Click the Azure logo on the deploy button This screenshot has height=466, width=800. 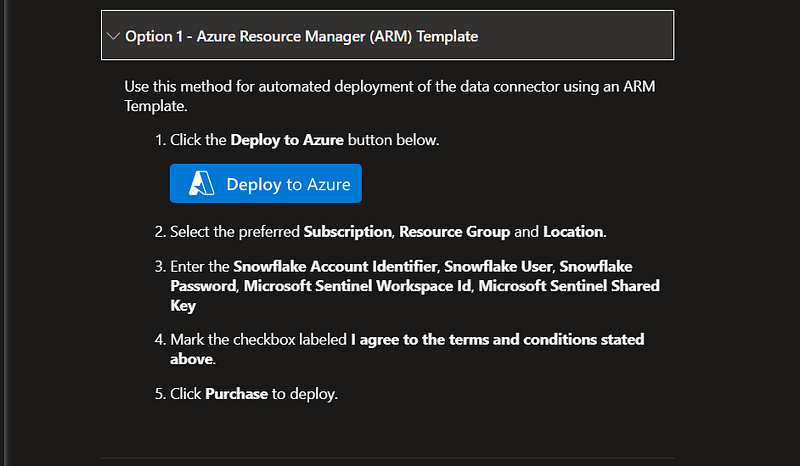(202, 183)
